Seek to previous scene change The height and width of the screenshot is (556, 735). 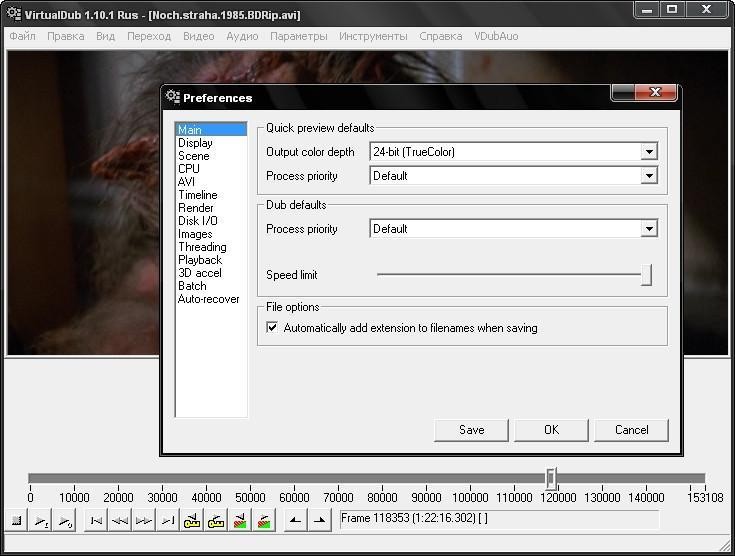[240, 520]
